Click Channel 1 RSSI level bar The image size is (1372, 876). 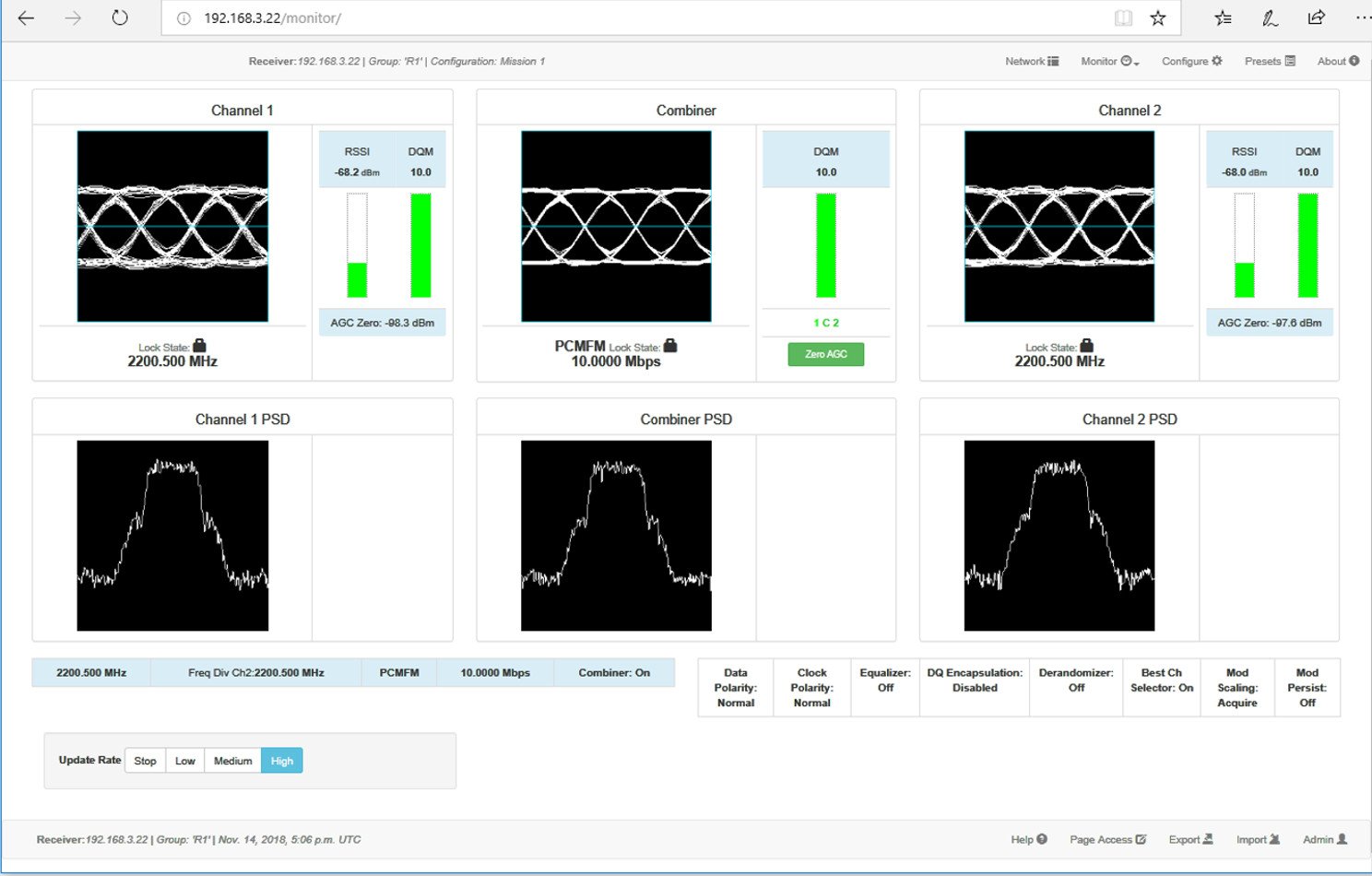[x=357, y=245]
